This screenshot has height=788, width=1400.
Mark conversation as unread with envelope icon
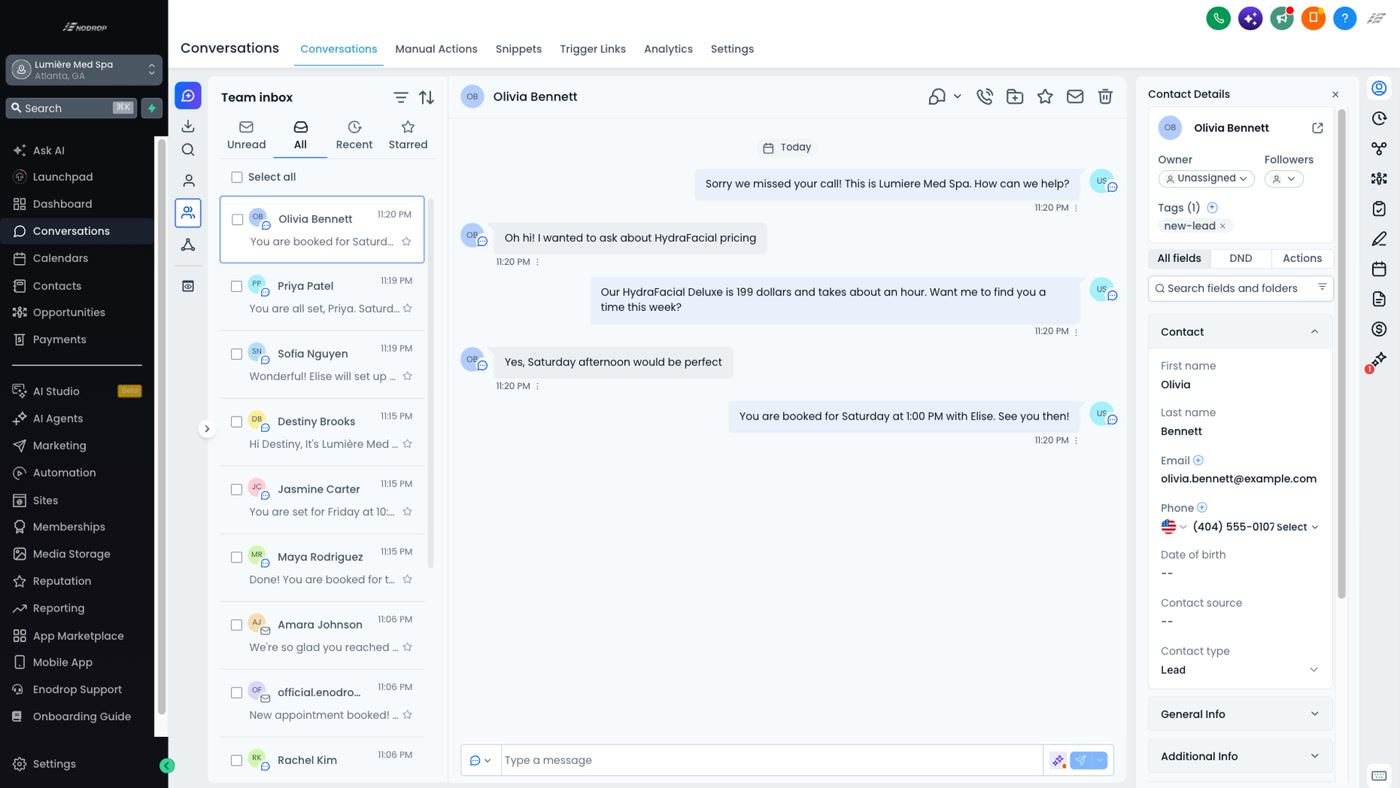click(x=1075, y=97)
